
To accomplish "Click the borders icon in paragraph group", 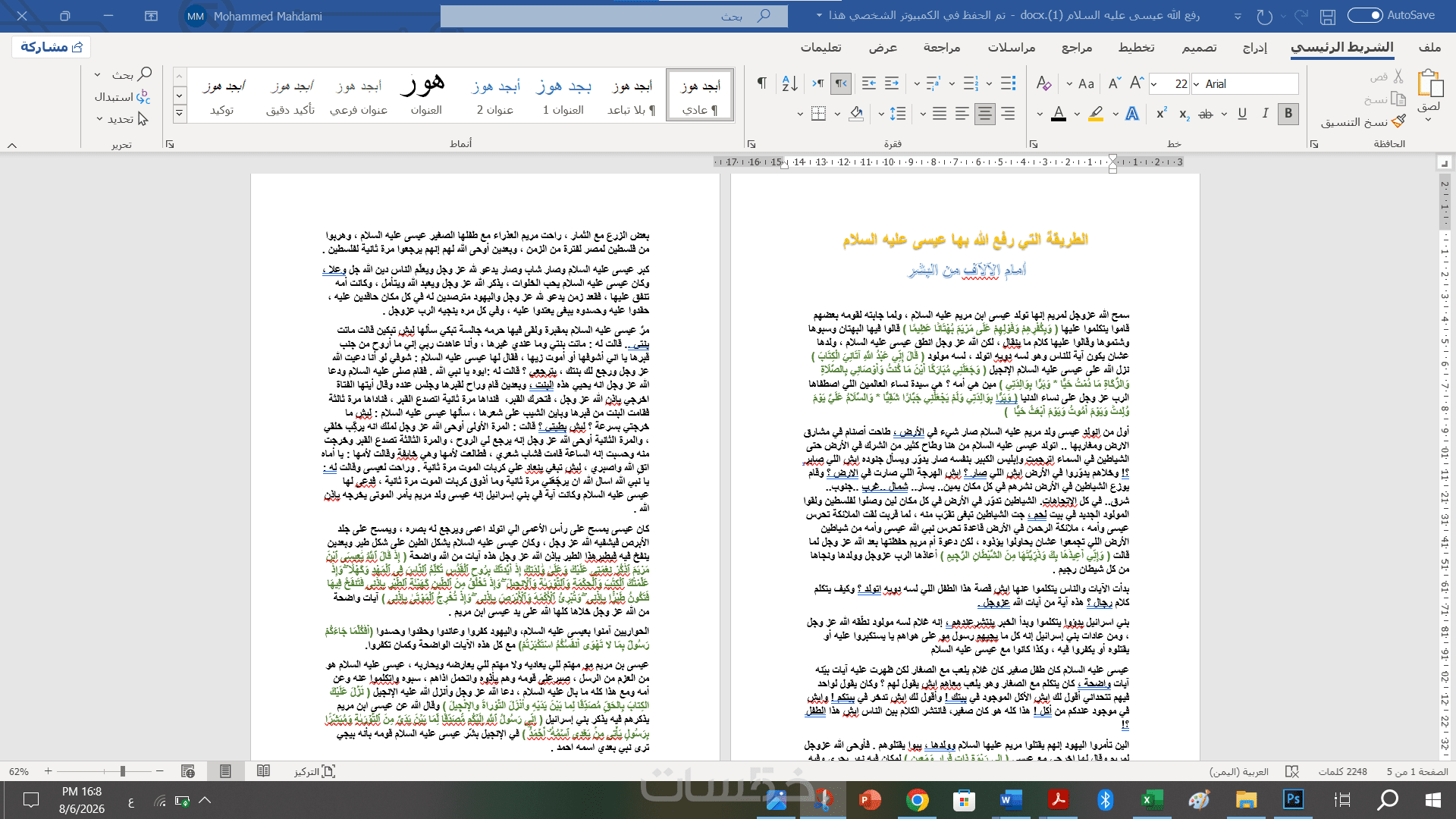I will [x=818, y=114].
